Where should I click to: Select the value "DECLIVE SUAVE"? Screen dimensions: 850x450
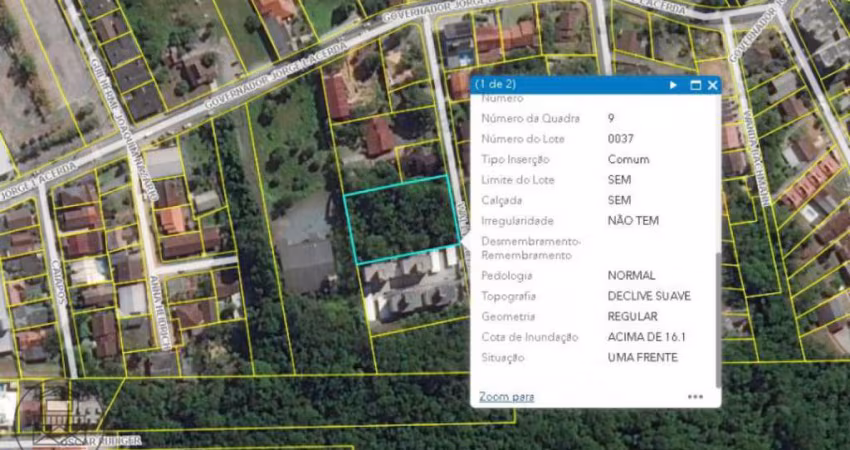point(649,296)
